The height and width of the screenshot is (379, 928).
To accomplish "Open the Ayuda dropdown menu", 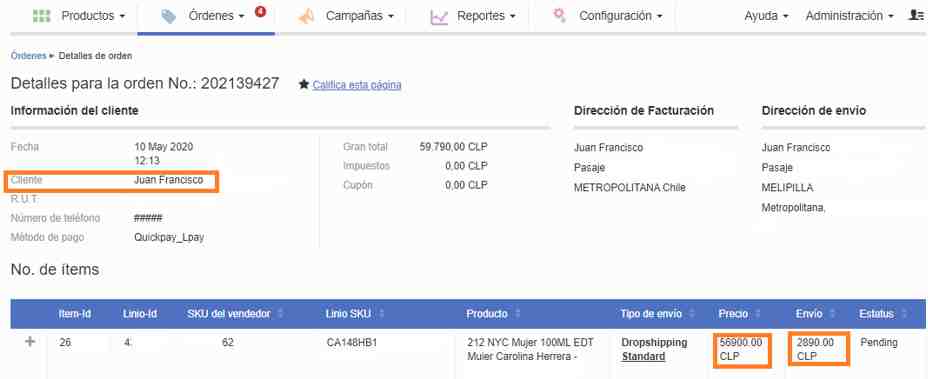I will [x=766, y=16].
